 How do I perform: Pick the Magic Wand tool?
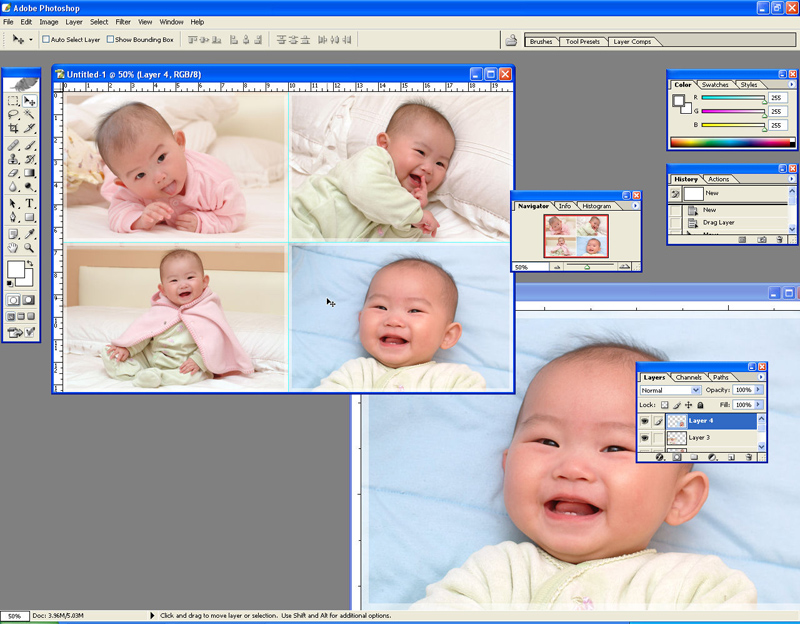[30, 115]
